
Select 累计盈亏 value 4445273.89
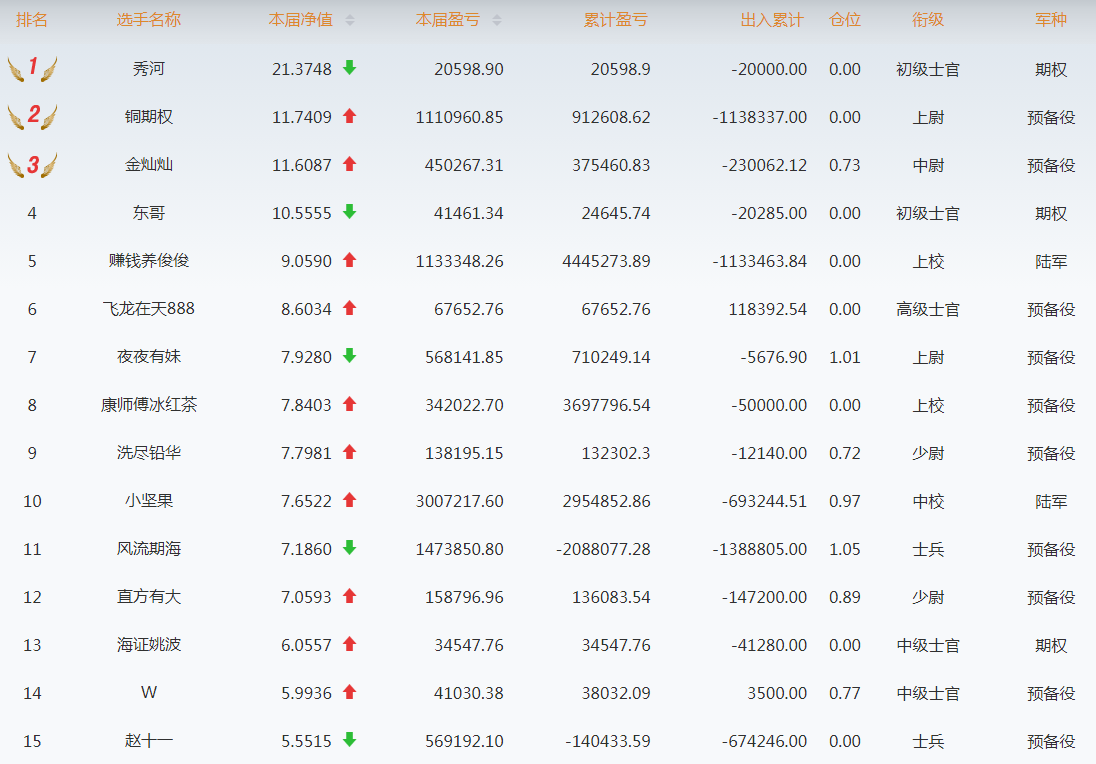click(x=606, y=261)
